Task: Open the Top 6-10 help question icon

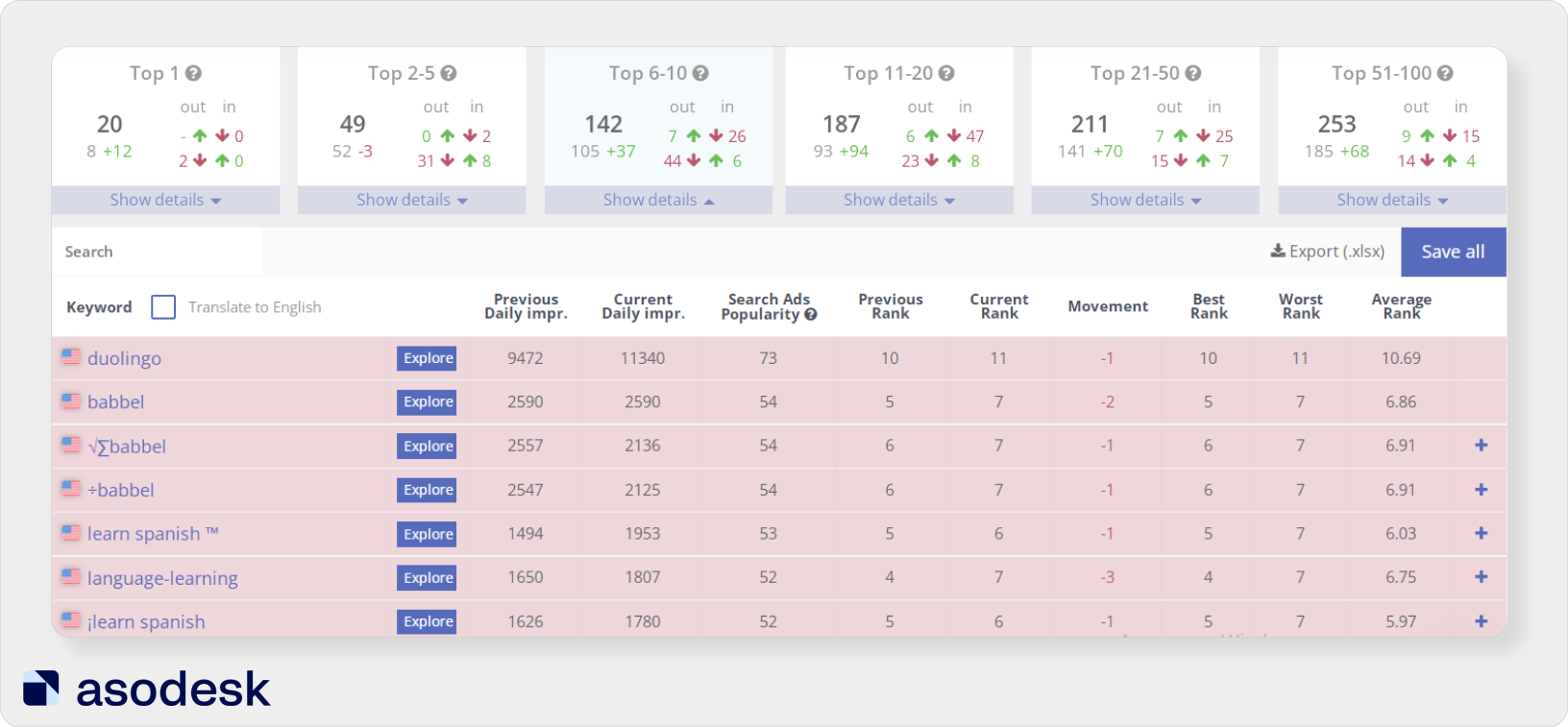Action: point(700,73)
